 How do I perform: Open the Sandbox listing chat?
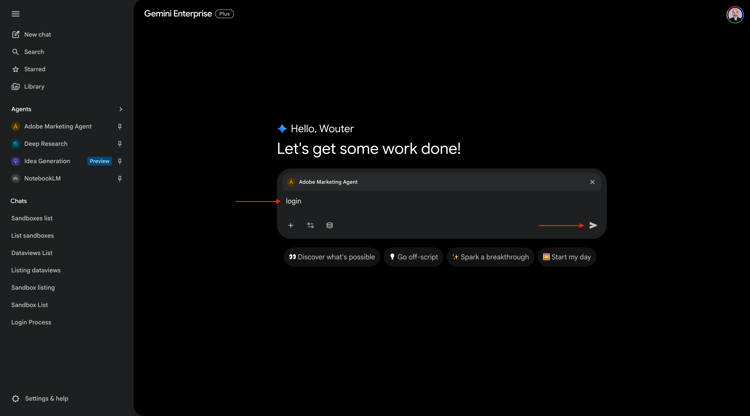click(33, 287)
